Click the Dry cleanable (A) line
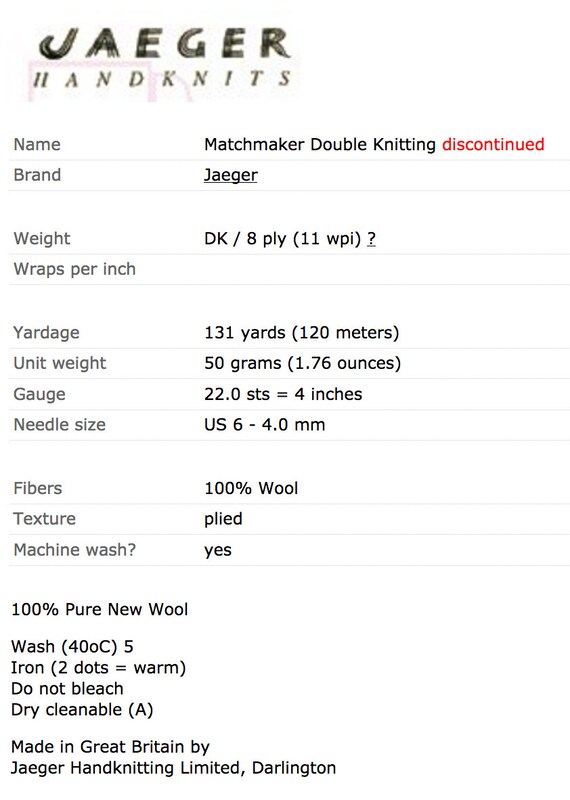Viewport: 570px width, 800px height. pos(82,710)
